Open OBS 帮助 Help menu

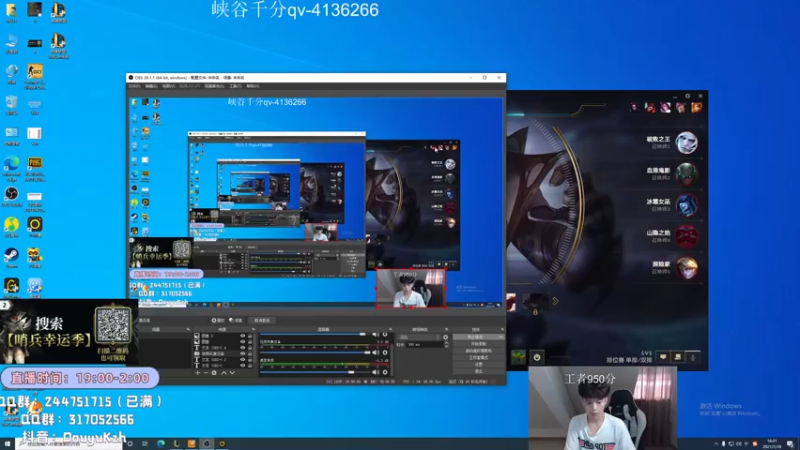point(253,86)
